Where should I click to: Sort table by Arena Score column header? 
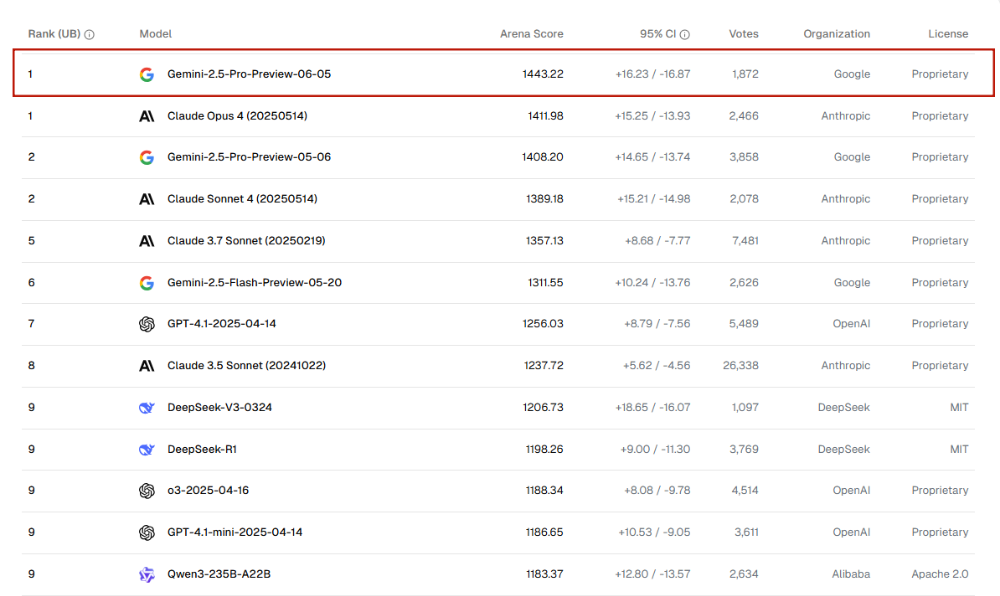coord(531,34)
